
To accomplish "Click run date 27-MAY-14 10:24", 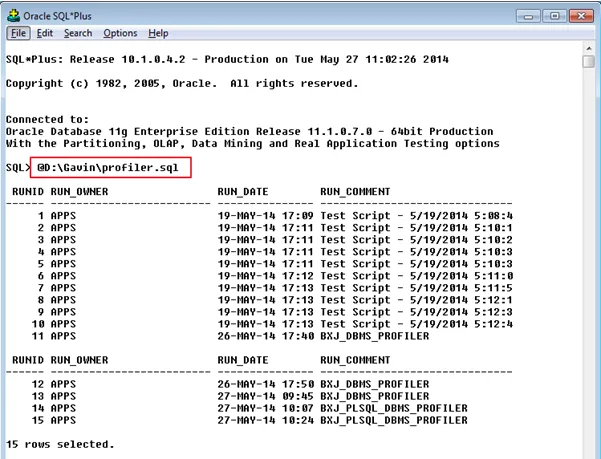I will (x=265, y=420).
